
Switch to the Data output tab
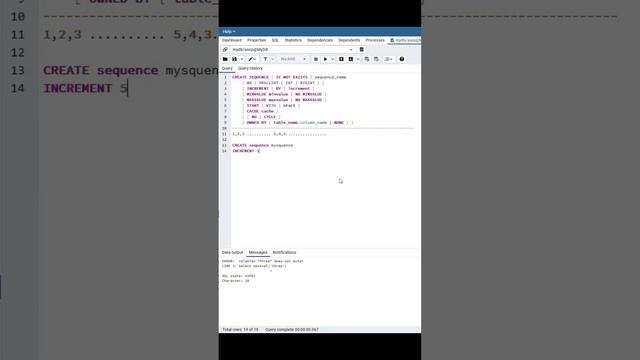[x=232, y=253]
